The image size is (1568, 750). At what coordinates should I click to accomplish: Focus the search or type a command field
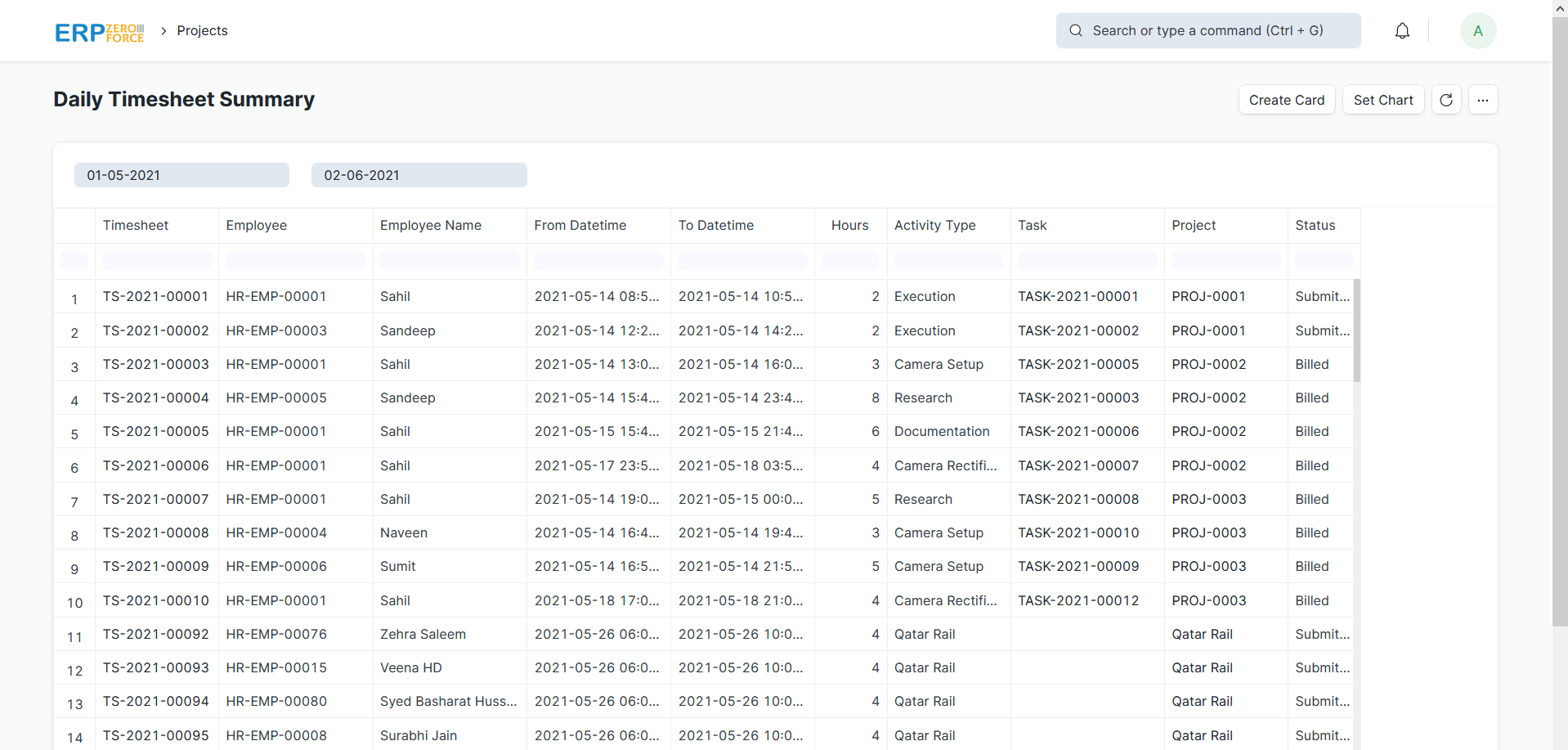[x=1208, y=31]
